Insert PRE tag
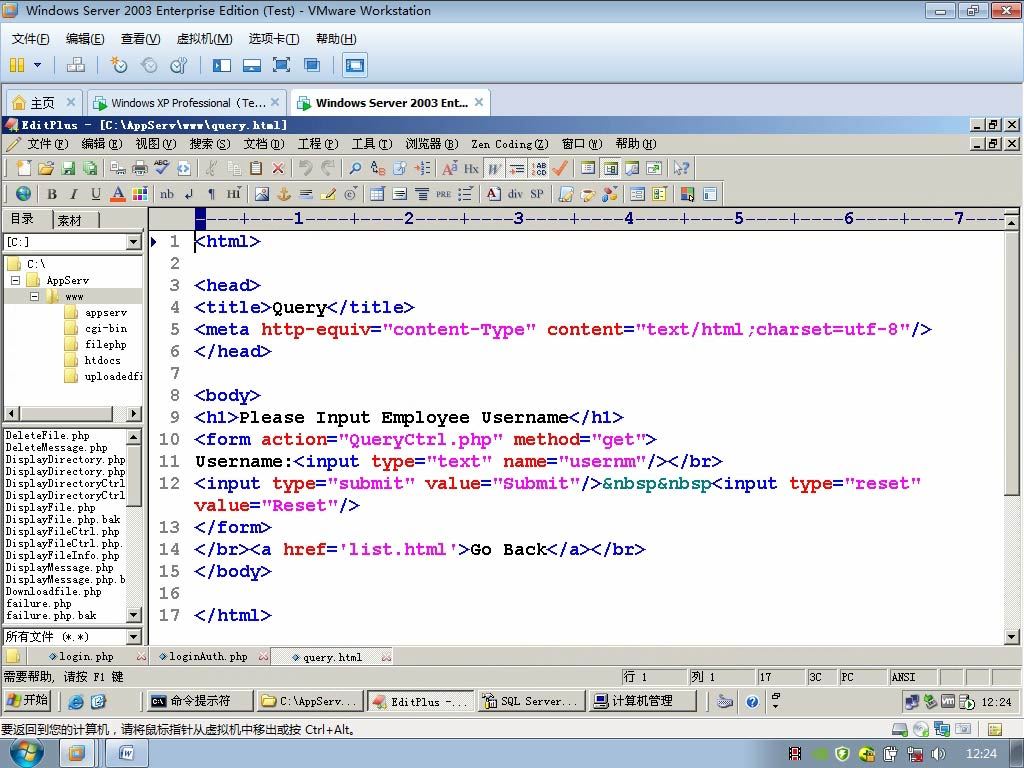 (443, 194)
